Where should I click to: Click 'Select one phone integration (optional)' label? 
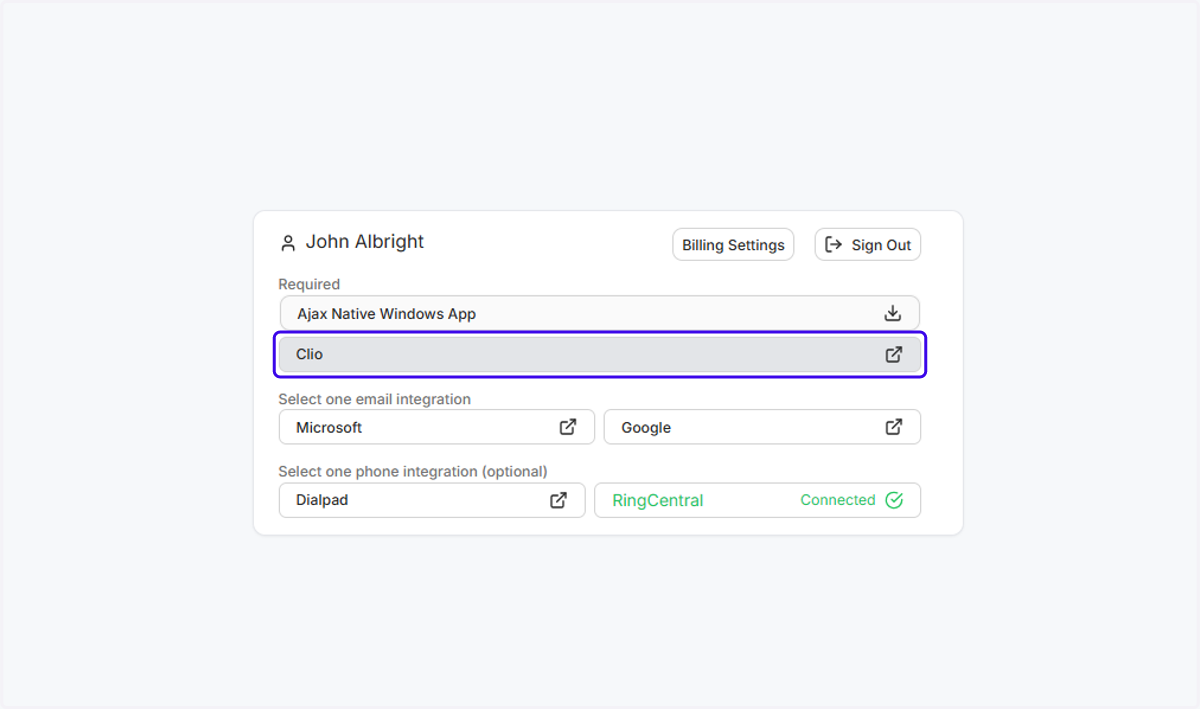coord(413,471)
